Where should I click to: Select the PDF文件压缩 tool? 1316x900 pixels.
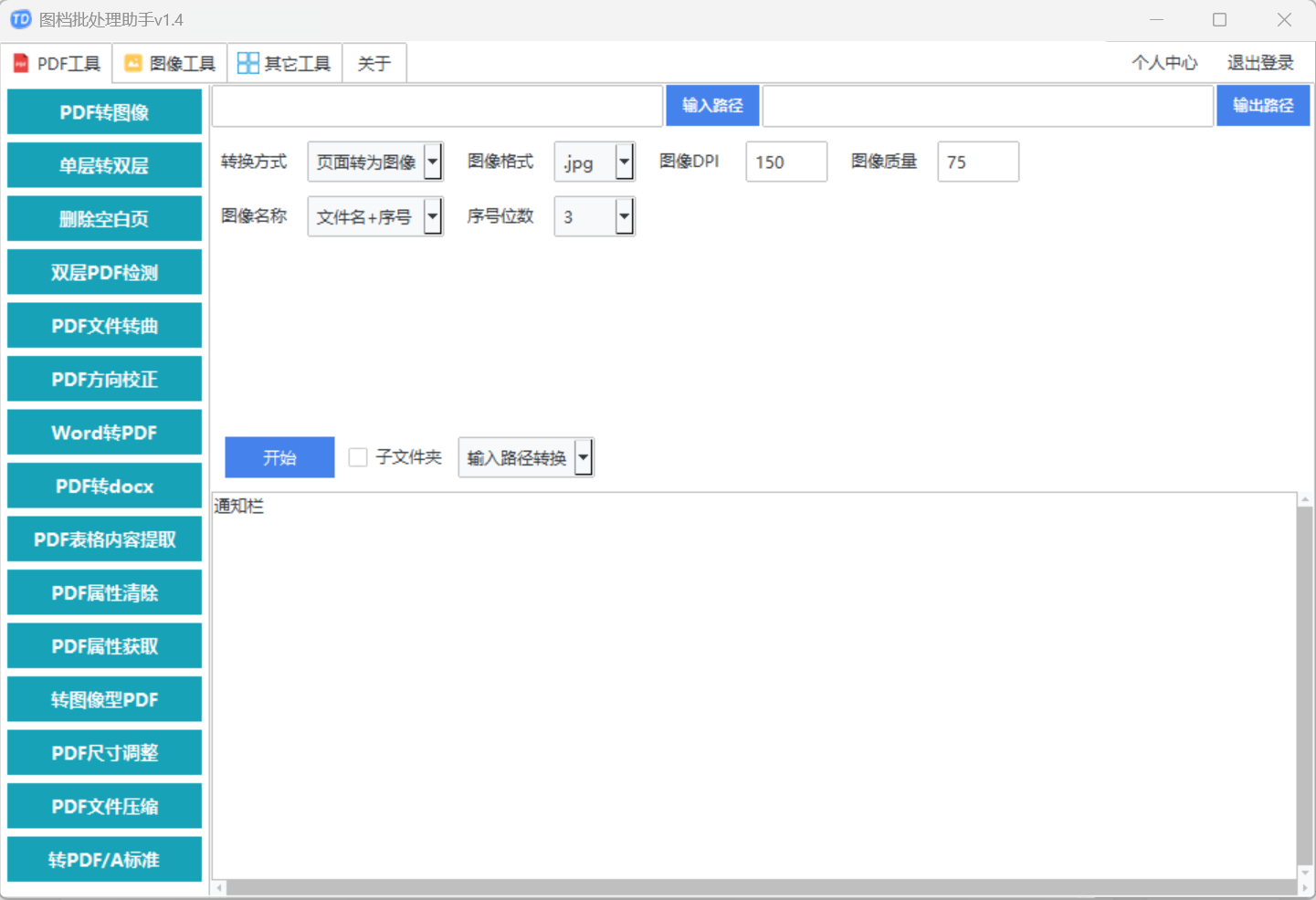coord(104,806)
